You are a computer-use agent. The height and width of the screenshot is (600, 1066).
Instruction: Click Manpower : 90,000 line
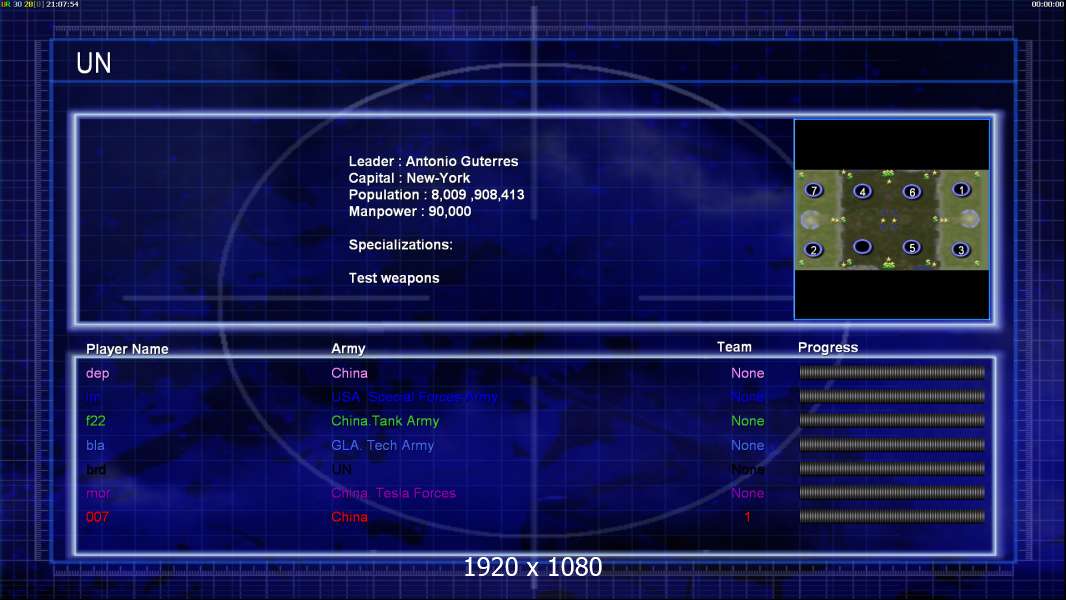(x=409, y=211)
